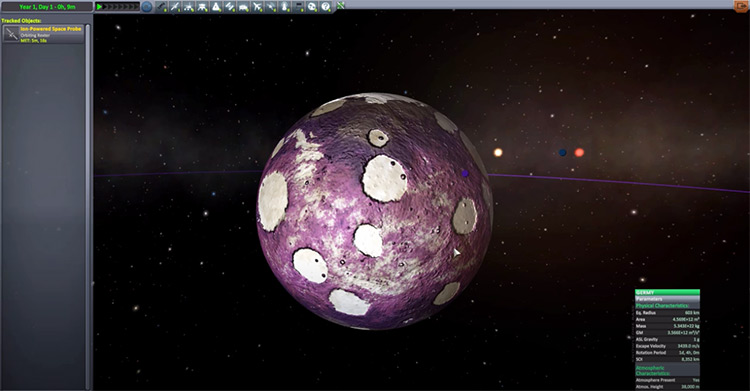Click the round blue button beside warp
750x391 pixels.
tap(147, 7)
